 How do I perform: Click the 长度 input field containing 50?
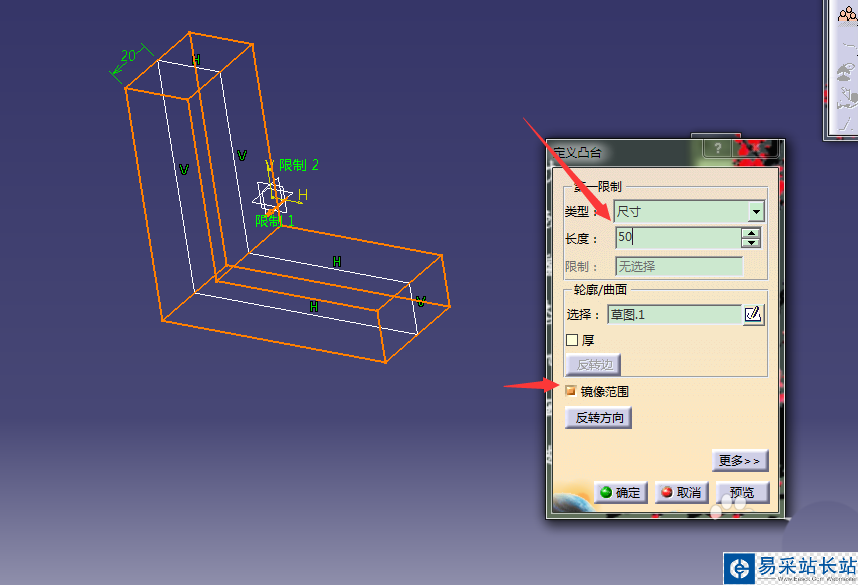tap(679, 238)
